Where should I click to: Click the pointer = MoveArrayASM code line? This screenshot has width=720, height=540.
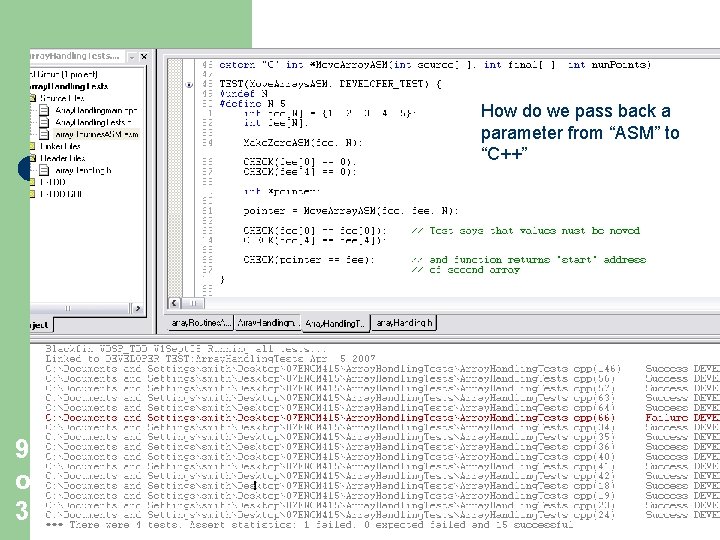[x=351, y=211]
